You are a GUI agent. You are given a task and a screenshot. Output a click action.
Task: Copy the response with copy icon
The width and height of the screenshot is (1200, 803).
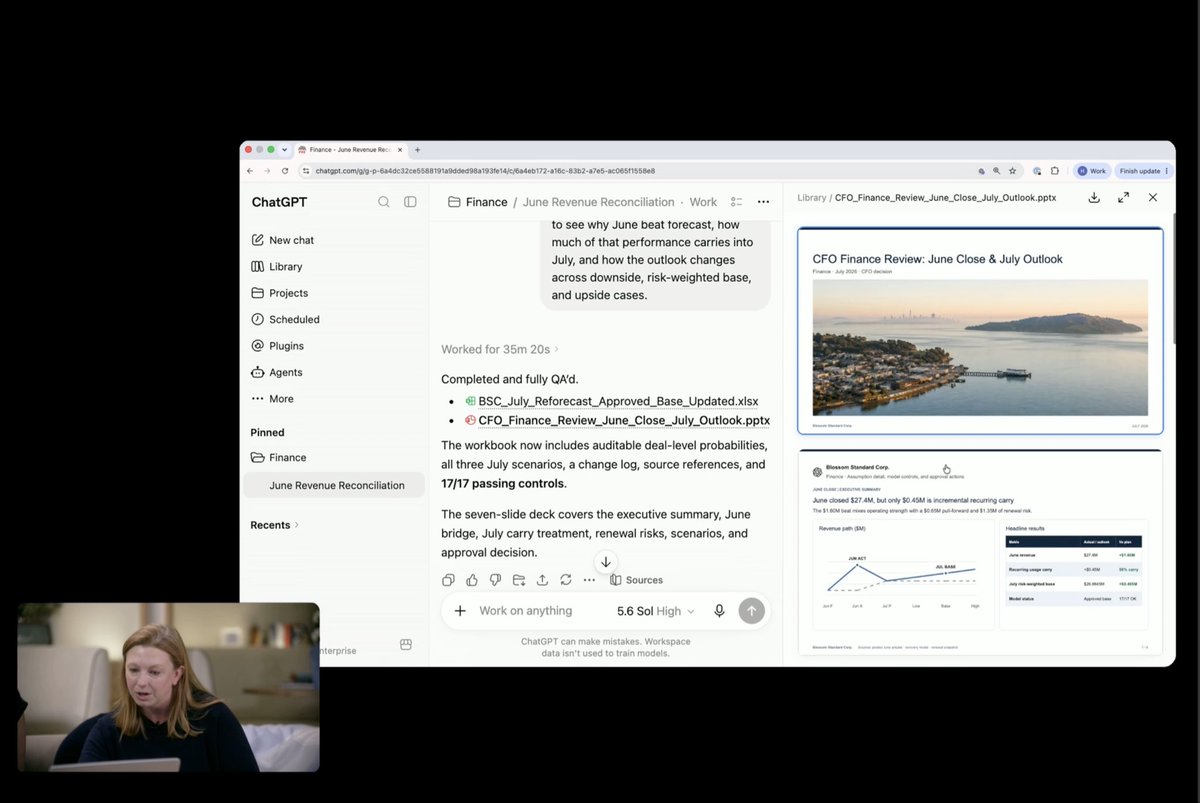[x=448, y=580]
